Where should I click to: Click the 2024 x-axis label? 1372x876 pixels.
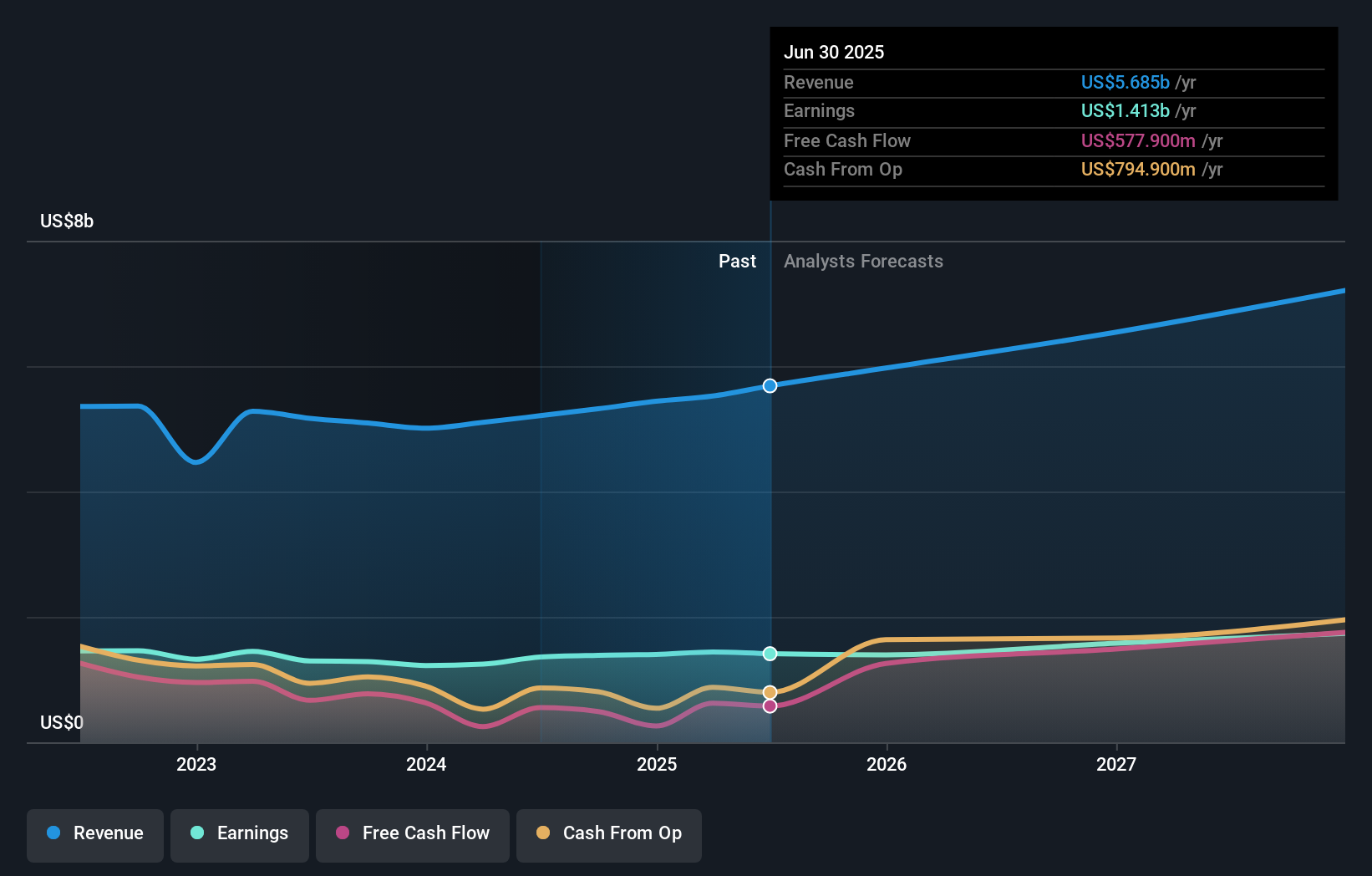coord(426,764)
